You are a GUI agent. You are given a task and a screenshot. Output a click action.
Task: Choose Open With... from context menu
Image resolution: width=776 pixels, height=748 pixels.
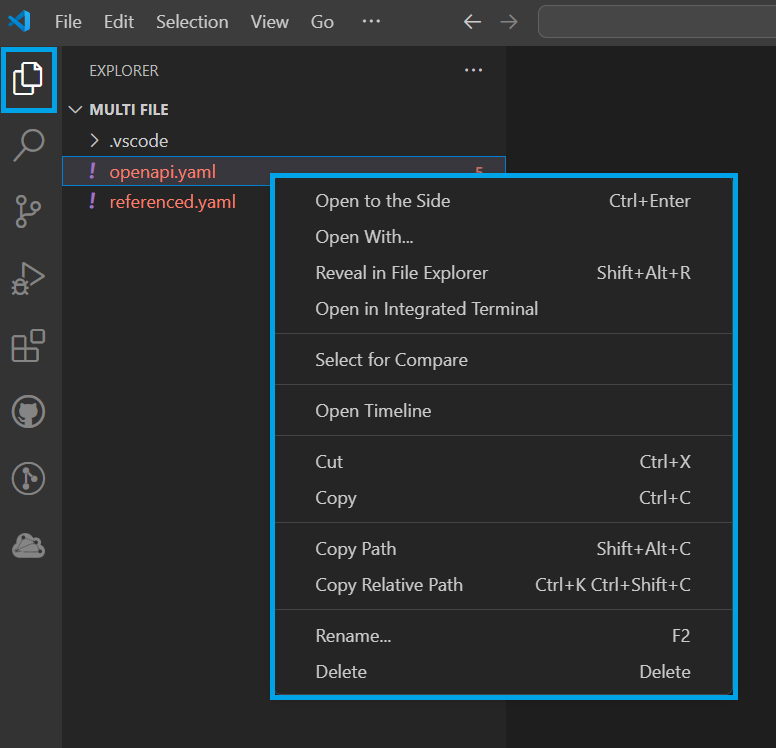(503, 237)
